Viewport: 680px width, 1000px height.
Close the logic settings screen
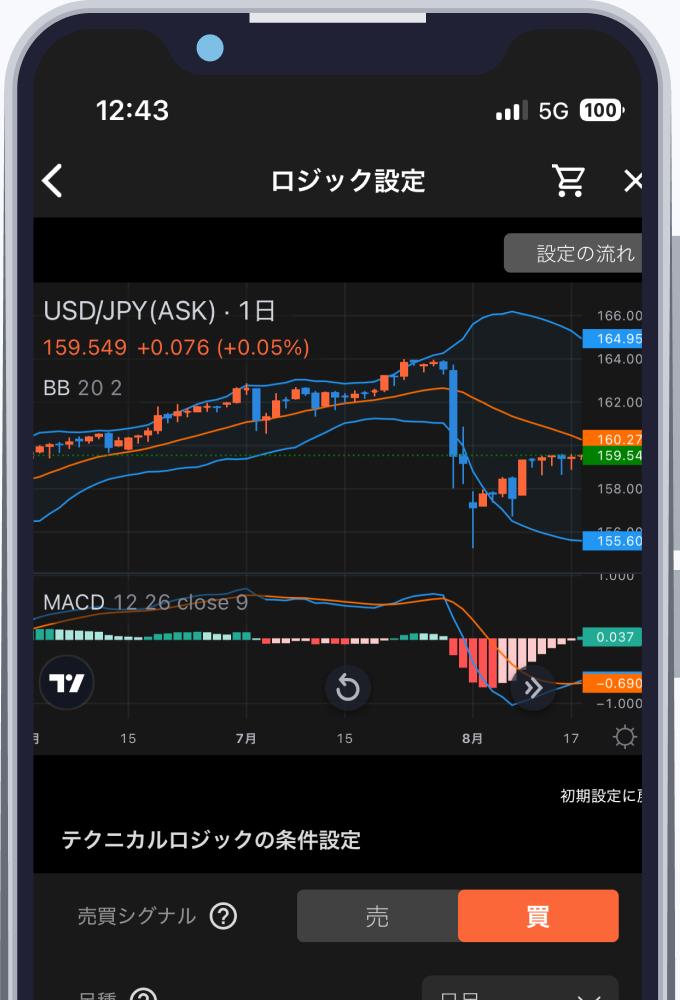coord(633,181)
